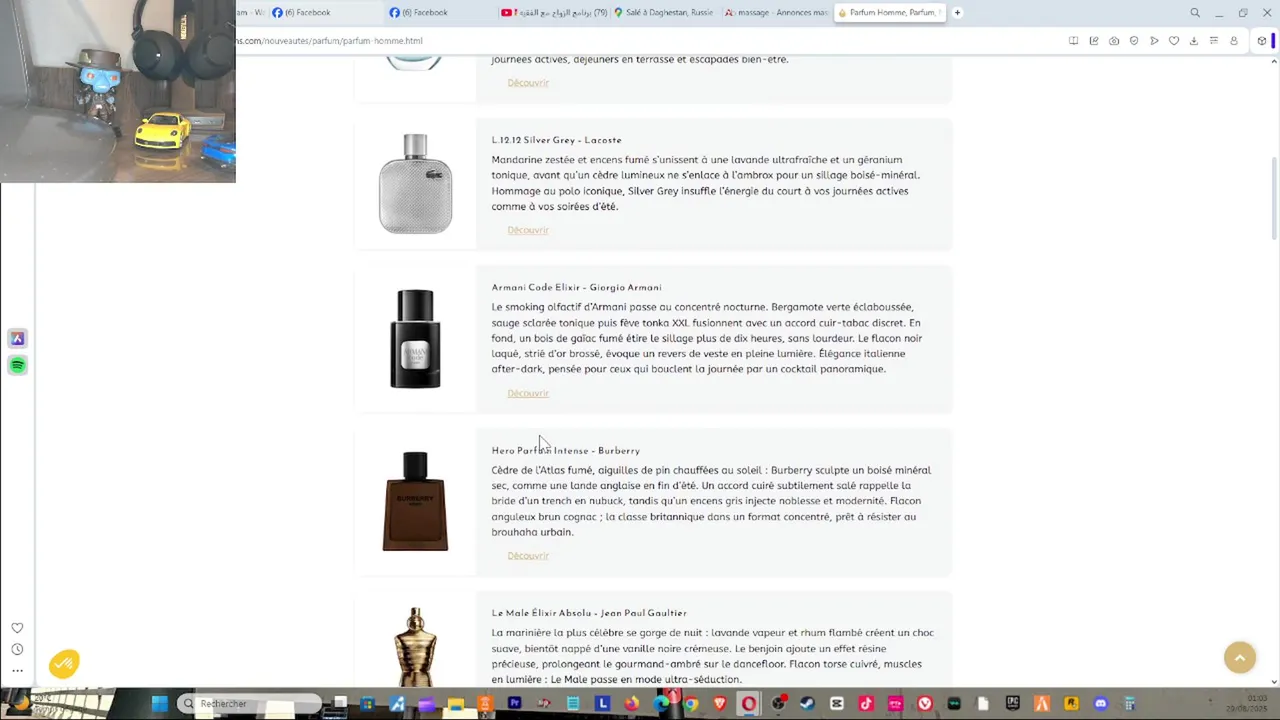
Task: Click the round yellow checkmark badge
Action: [64, 664]
